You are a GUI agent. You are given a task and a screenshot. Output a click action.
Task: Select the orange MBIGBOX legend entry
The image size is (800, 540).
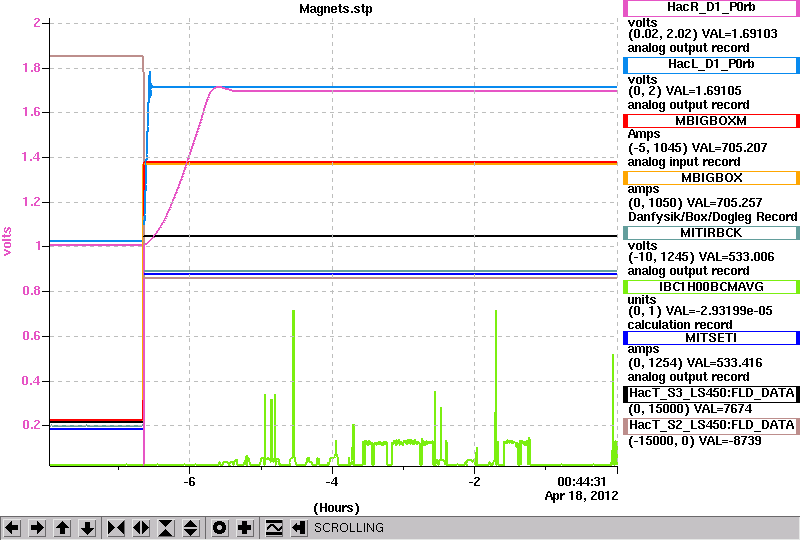pos(711,178)
